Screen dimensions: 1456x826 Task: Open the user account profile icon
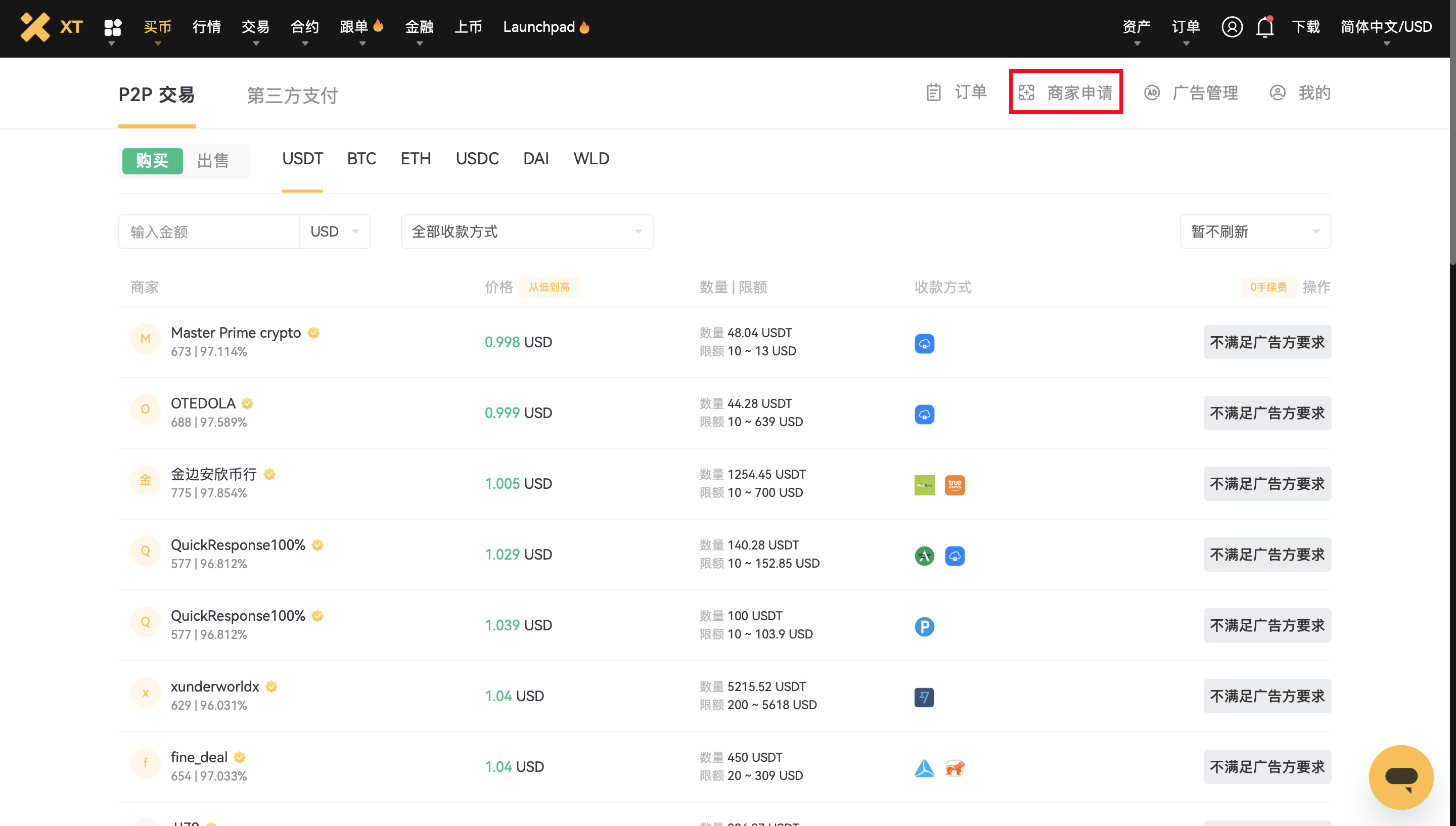pos(1232,27)
